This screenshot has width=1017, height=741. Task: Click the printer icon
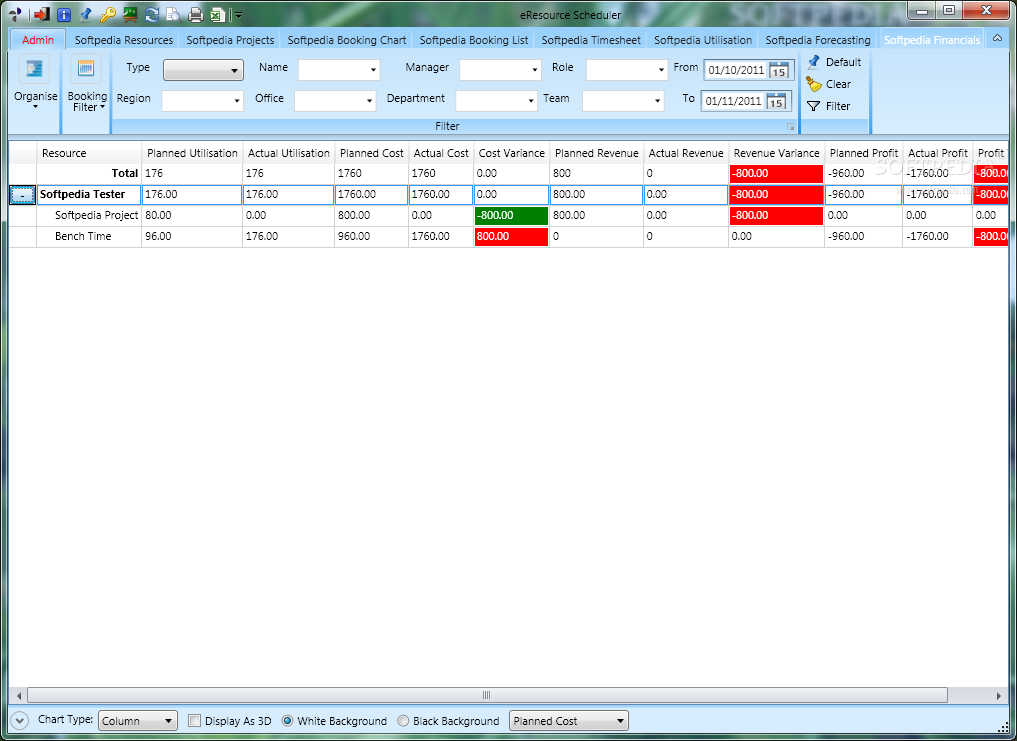coord(195,14)
